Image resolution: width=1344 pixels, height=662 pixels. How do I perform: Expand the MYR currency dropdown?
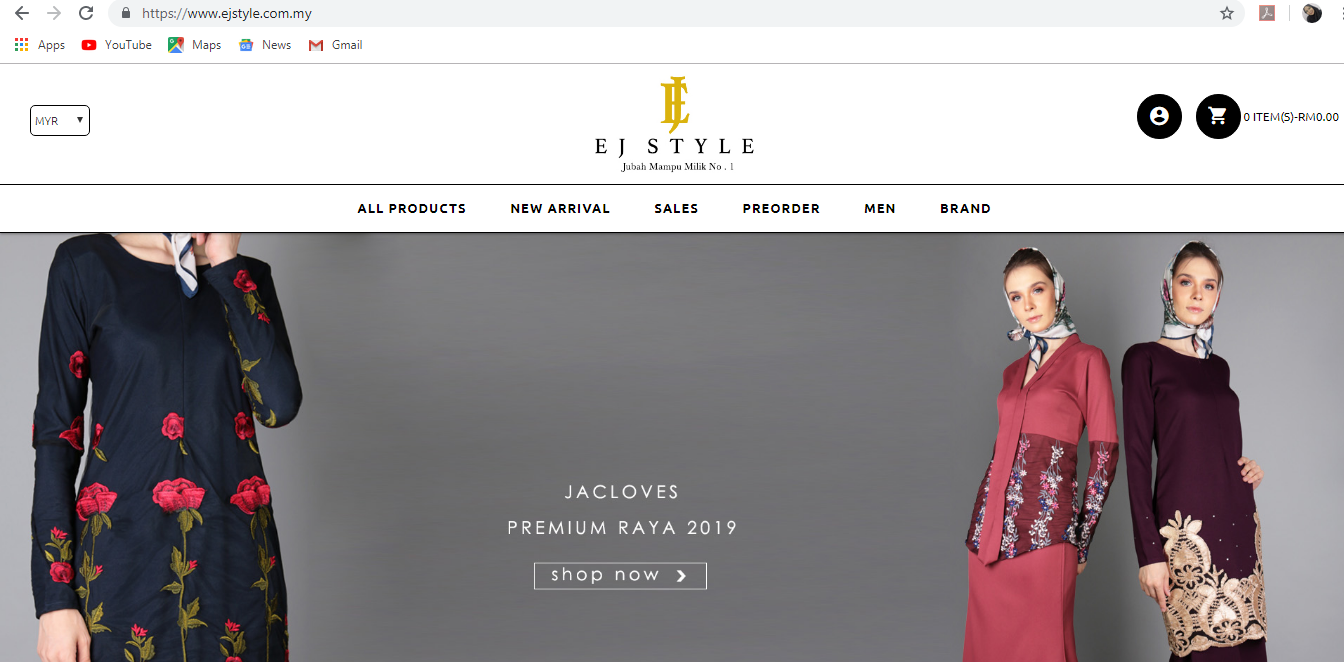tap(60, 121)
